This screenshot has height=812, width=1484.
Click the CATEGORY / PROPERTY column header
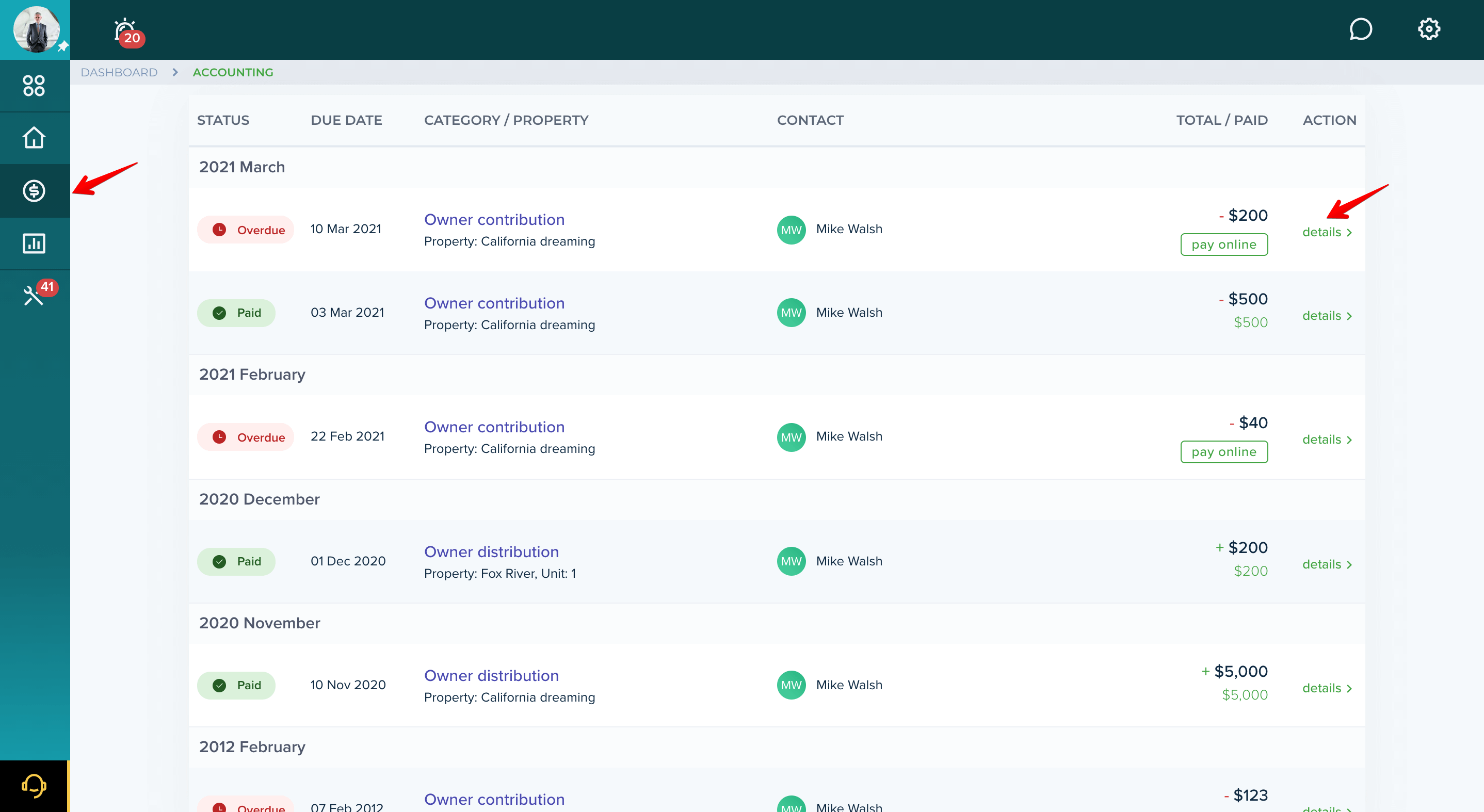pyautogui.click(x=506, y=120)
